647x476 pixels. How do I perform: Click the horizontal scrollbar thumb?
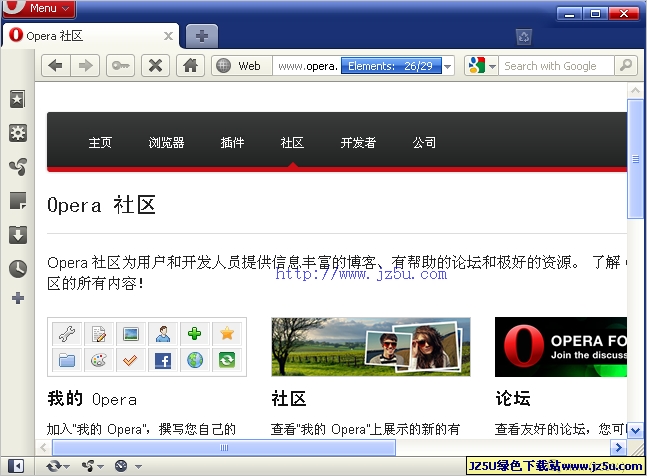[x=224, y=448]
